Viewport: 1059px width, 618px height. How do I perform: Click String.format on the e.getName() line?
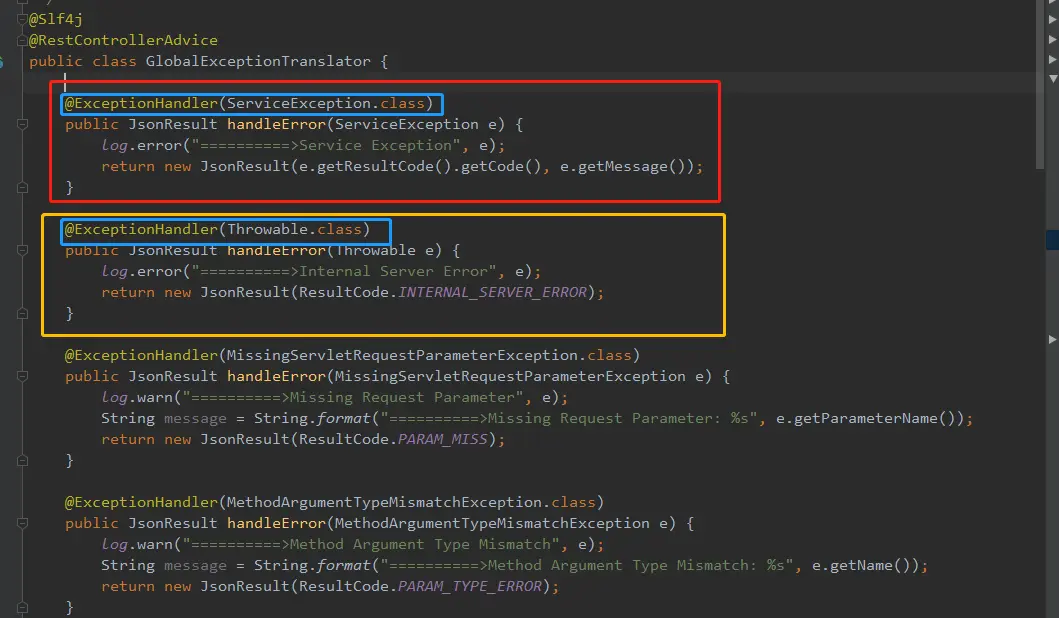point(312,565)
